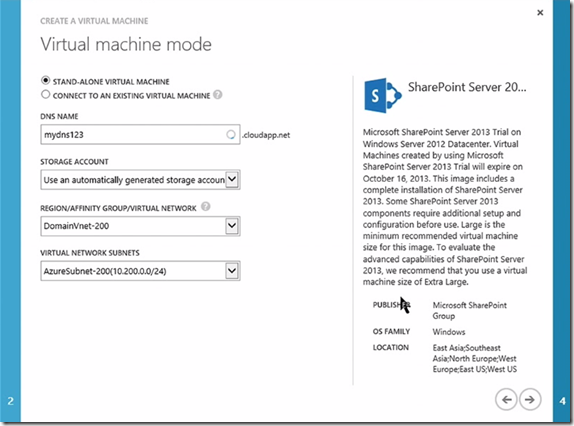Click the OS FAMILY label
Image resolution: width=574 pixels, height=426 pixels.
(391, 332)
